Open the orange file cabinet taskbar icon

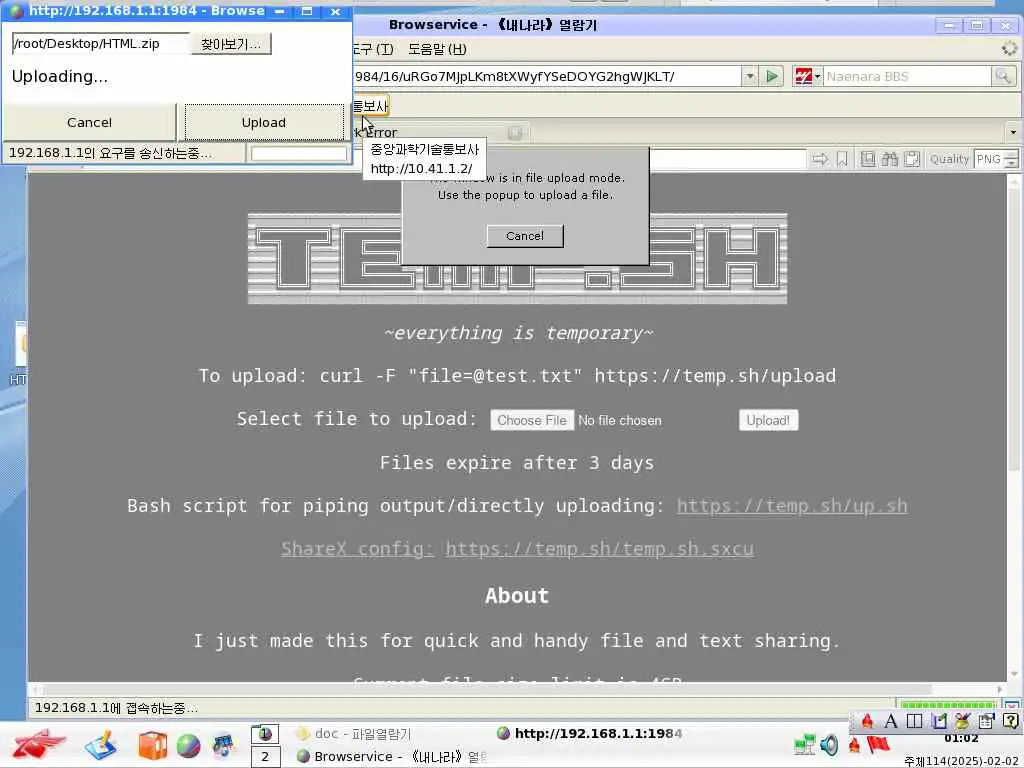[x=153, y=746]
